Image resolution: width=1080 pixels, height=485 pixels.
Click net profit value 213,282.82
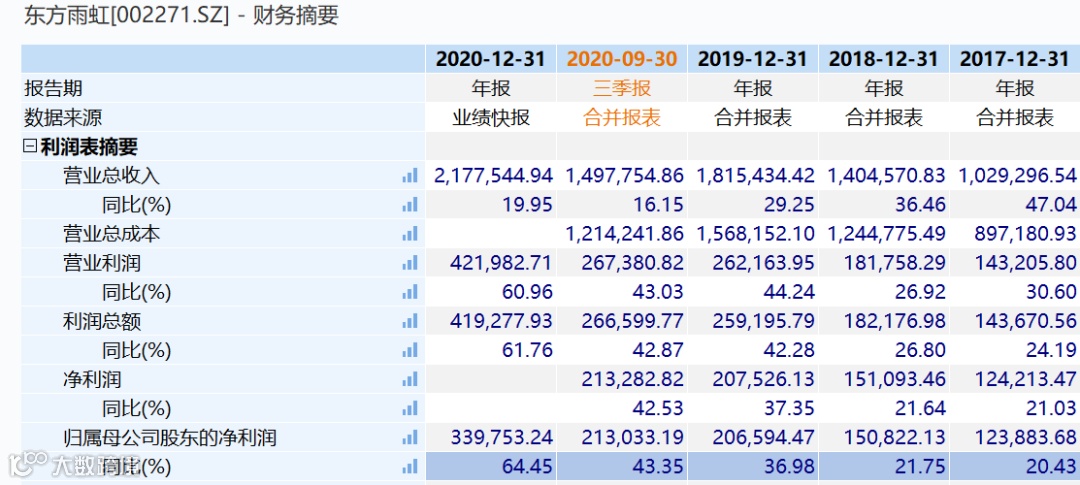tap(632, 379)
